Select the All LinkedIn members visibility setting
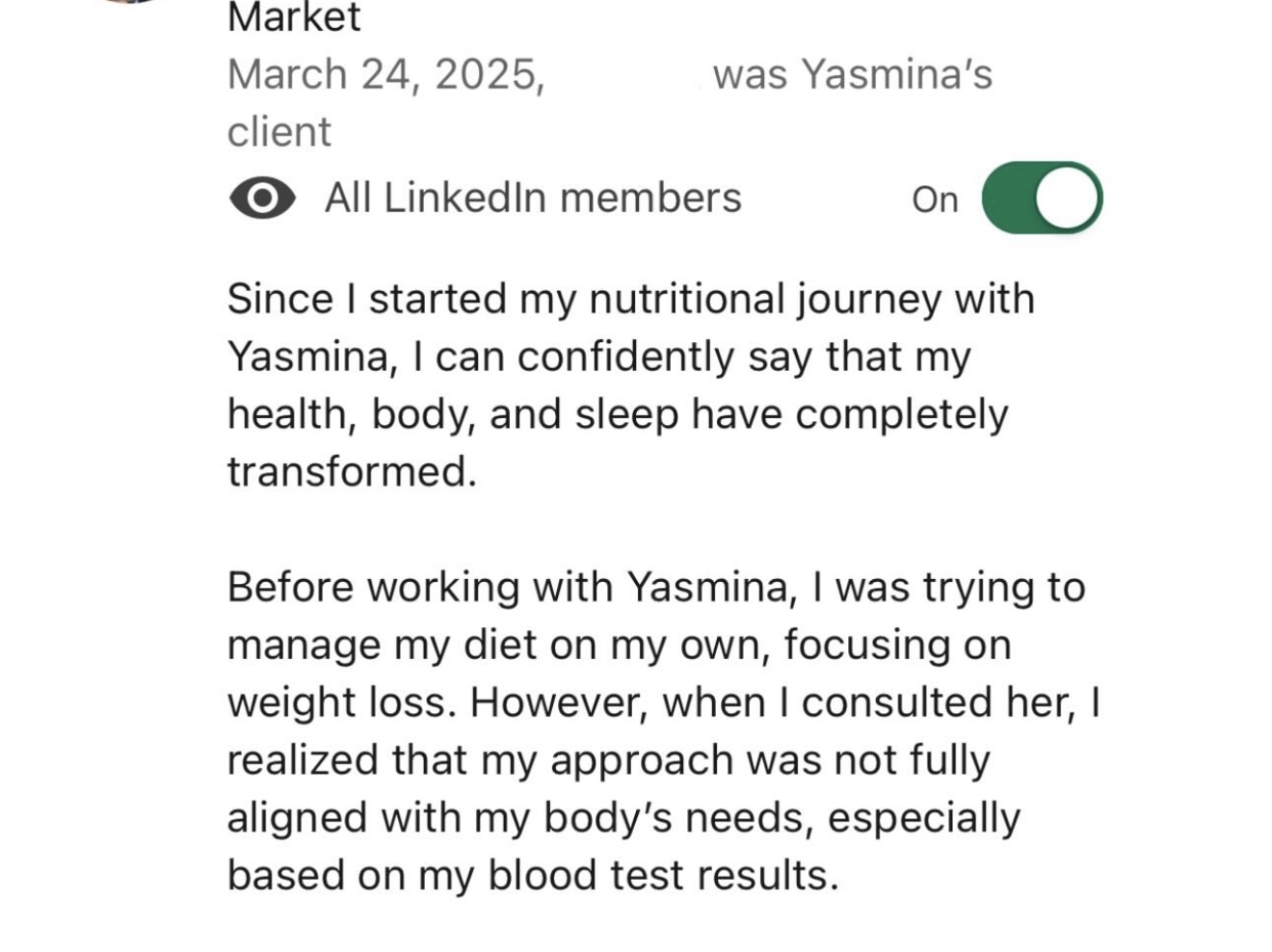The width and height of the screenshot is (1272, 952). (x=532, y=197)
